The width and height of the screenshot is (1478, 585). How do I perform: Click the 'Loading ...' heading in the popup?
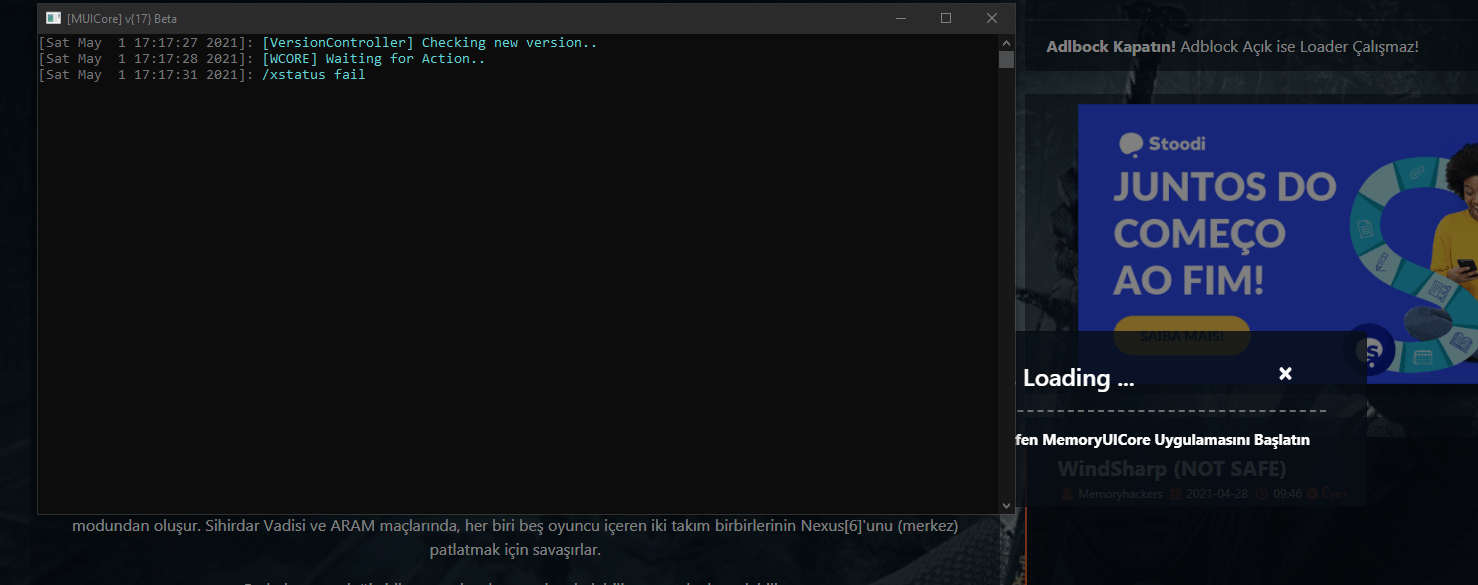(x=1078, y=378)
